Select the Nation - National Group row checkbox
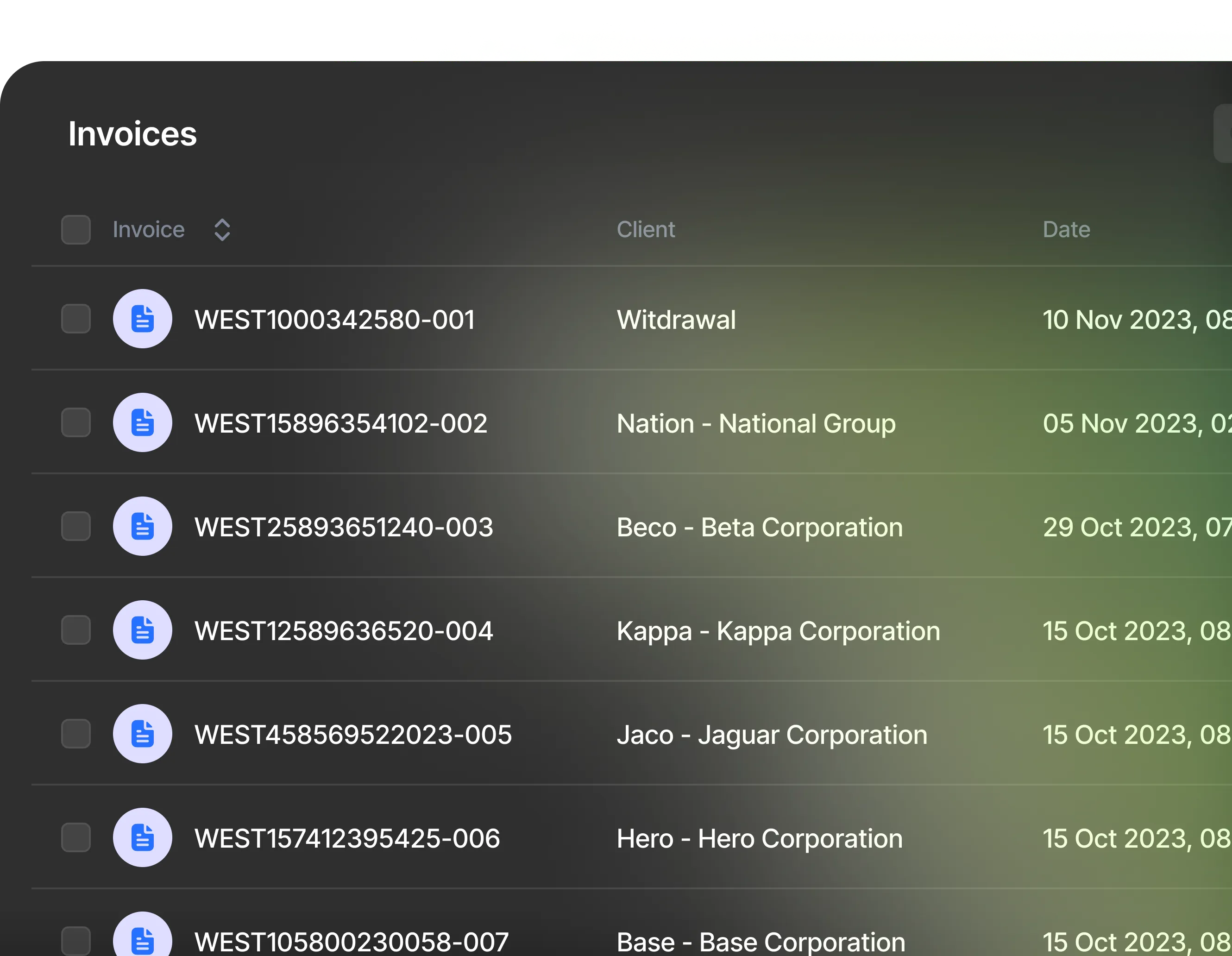This screenshot has height=956, width=1232. (75, 422)
